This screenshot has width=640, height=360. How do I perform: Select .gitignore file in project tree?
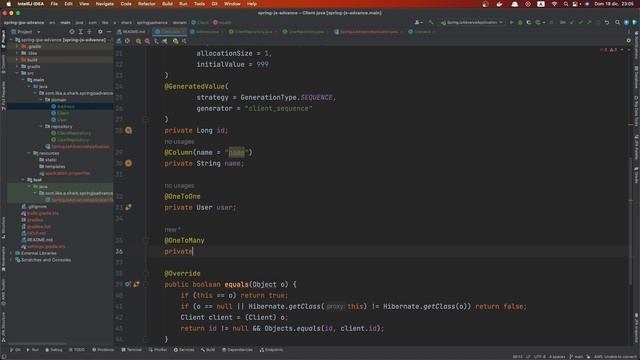point(37,207)
